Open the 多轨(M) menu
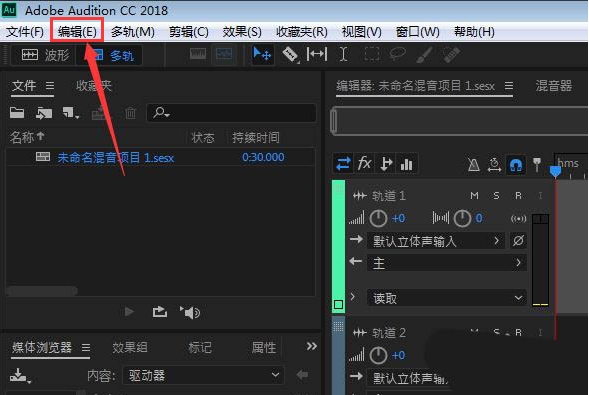Viewport: 589px width, 395px height. 133,32
